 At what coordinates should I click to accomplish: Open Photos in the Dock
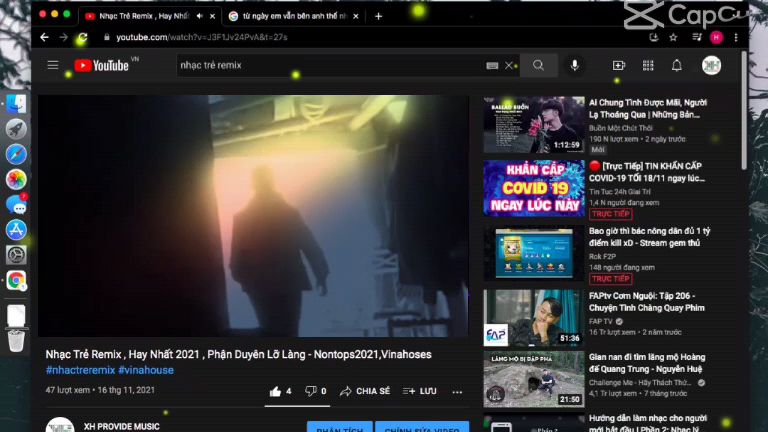pyautogui.click(x=16, y=179)
